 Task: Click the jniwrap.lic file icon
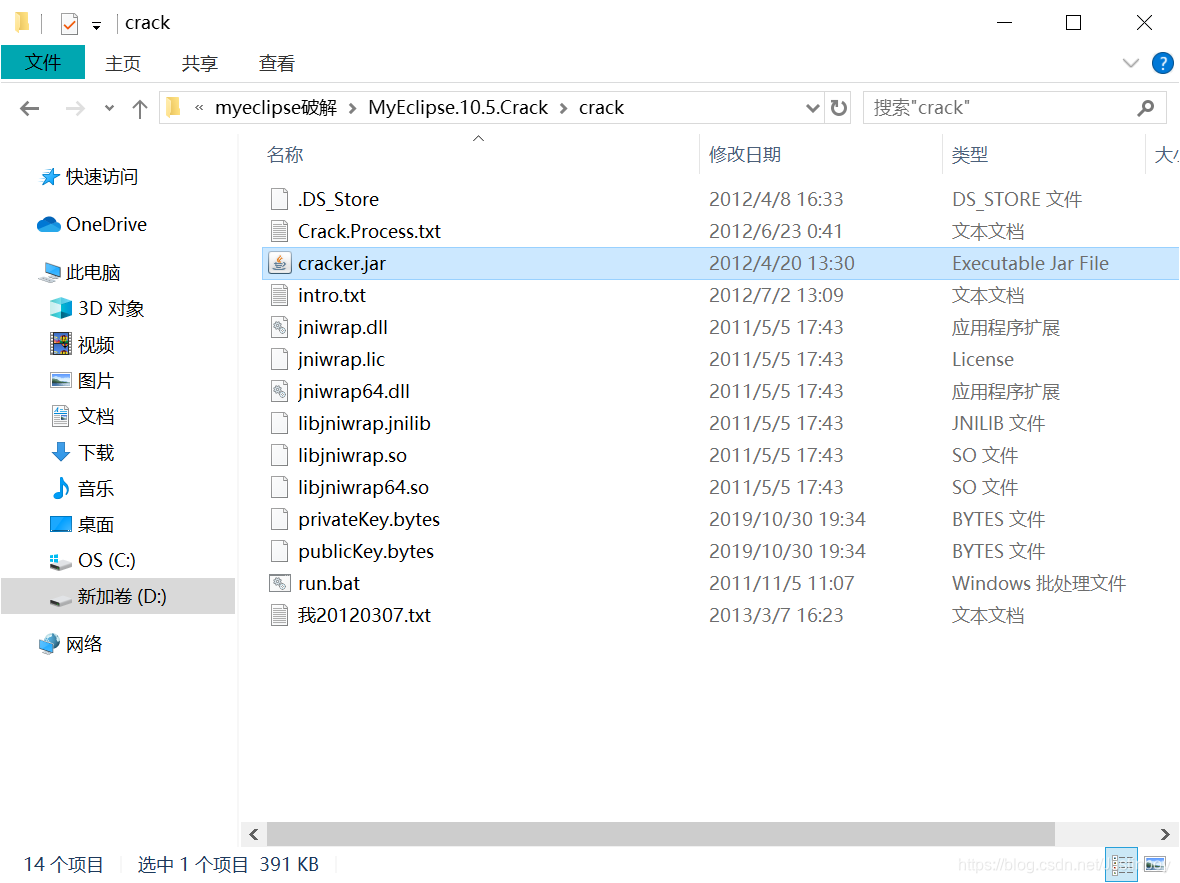pyautogui.click(x=279, y=359)
